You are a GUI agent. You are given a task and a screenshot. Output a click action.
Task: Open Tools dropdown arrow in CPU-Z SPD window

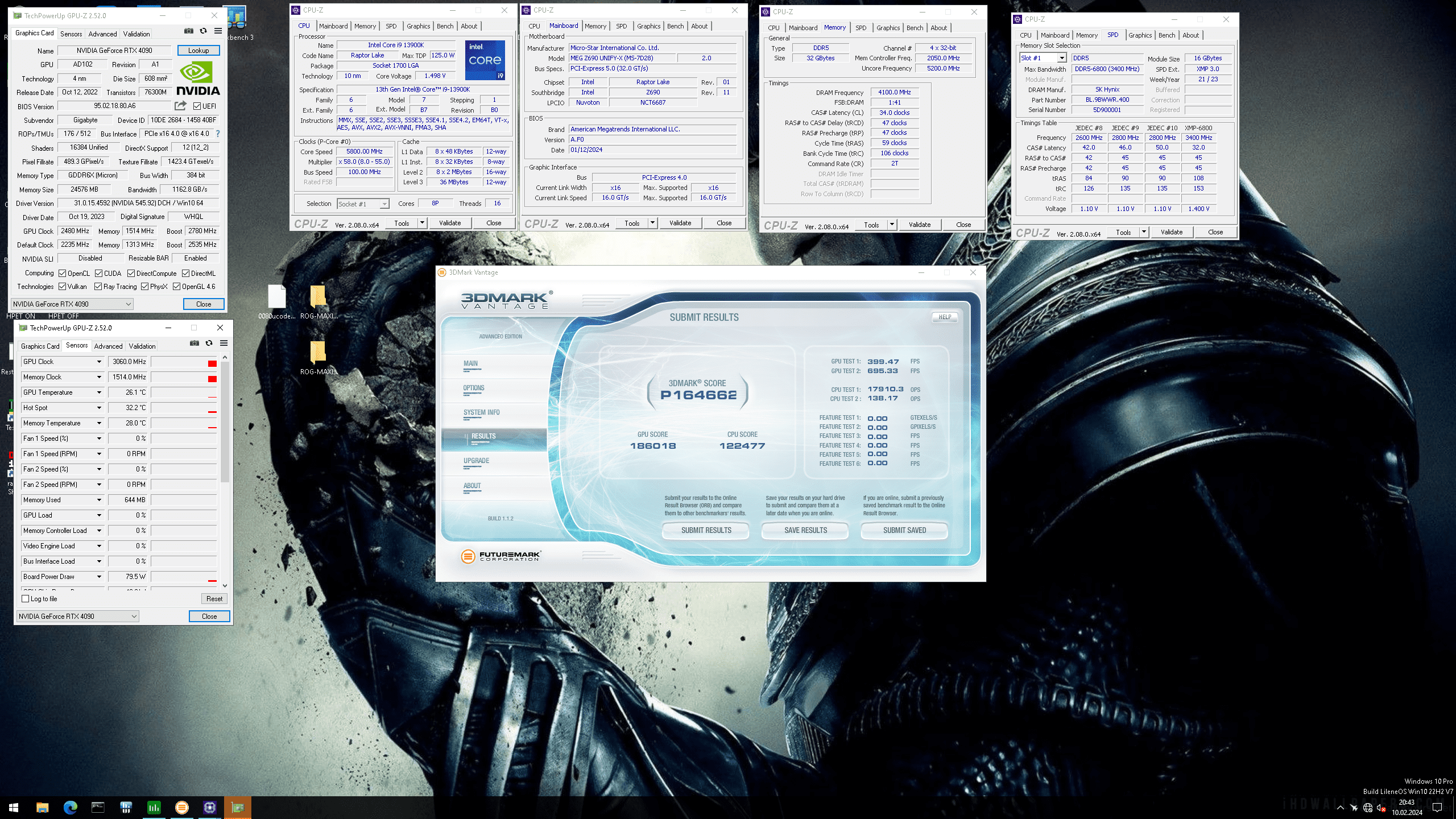click(1144, 232)
